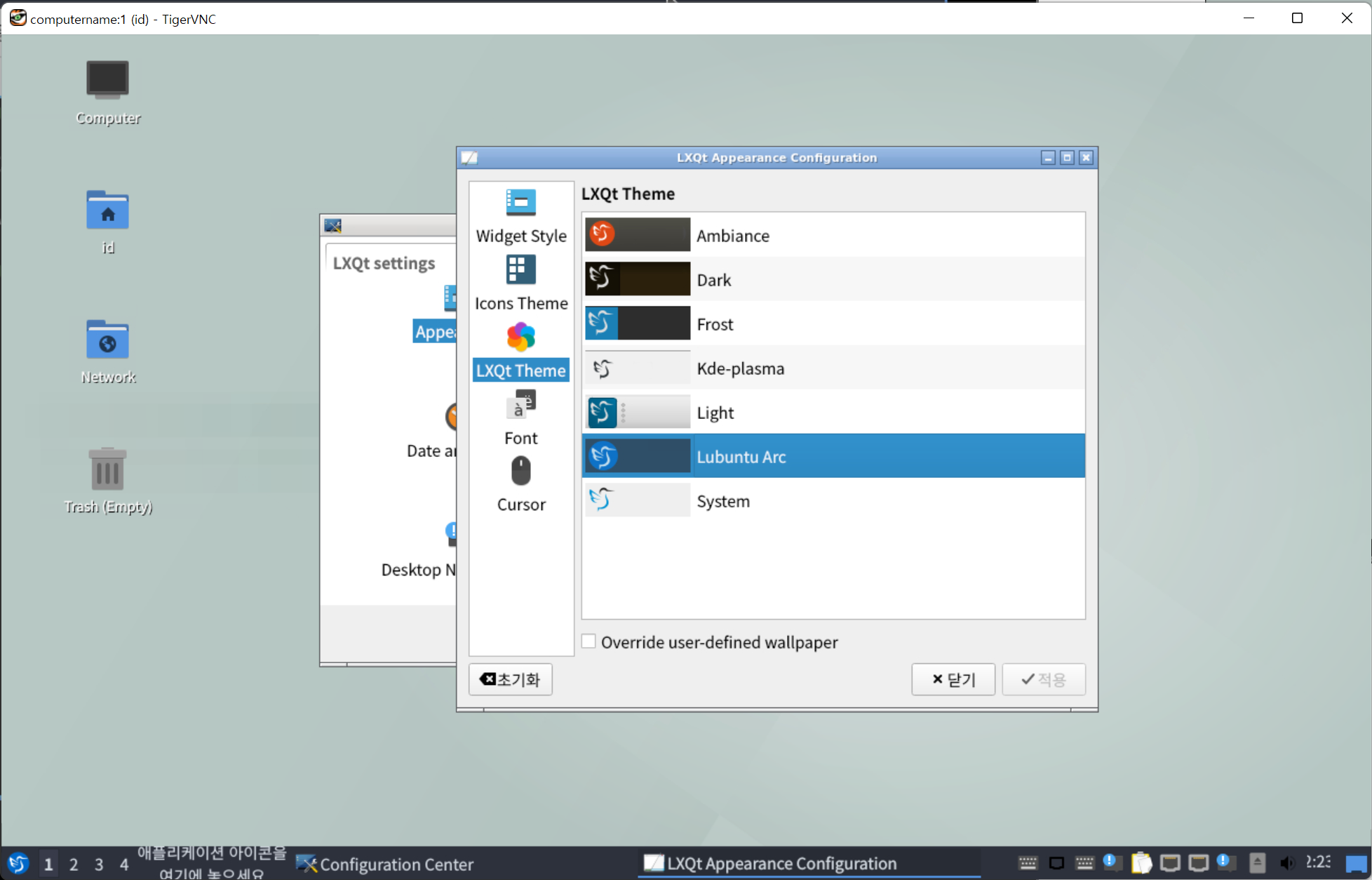Open the Computer desktop icon
Screen dimensions: 1372x880
click(x=107, y=93)
